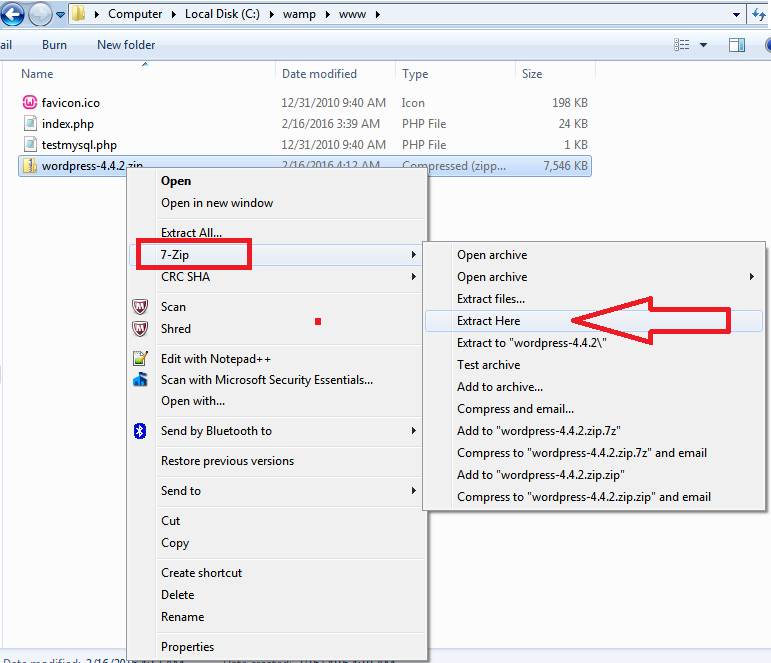Click the change view icon
Viewport: 771px width, 663px height.
point(682,45)
